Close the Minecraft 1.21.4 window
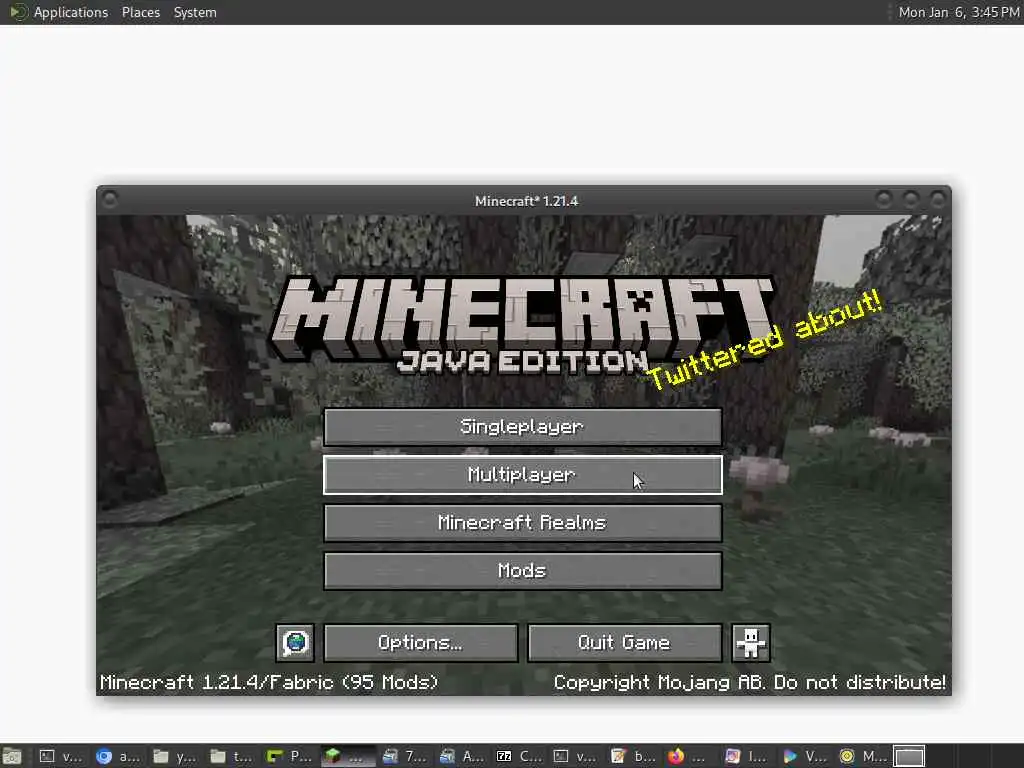Viewport: 1024px width, 768px height. coord(938,199)
